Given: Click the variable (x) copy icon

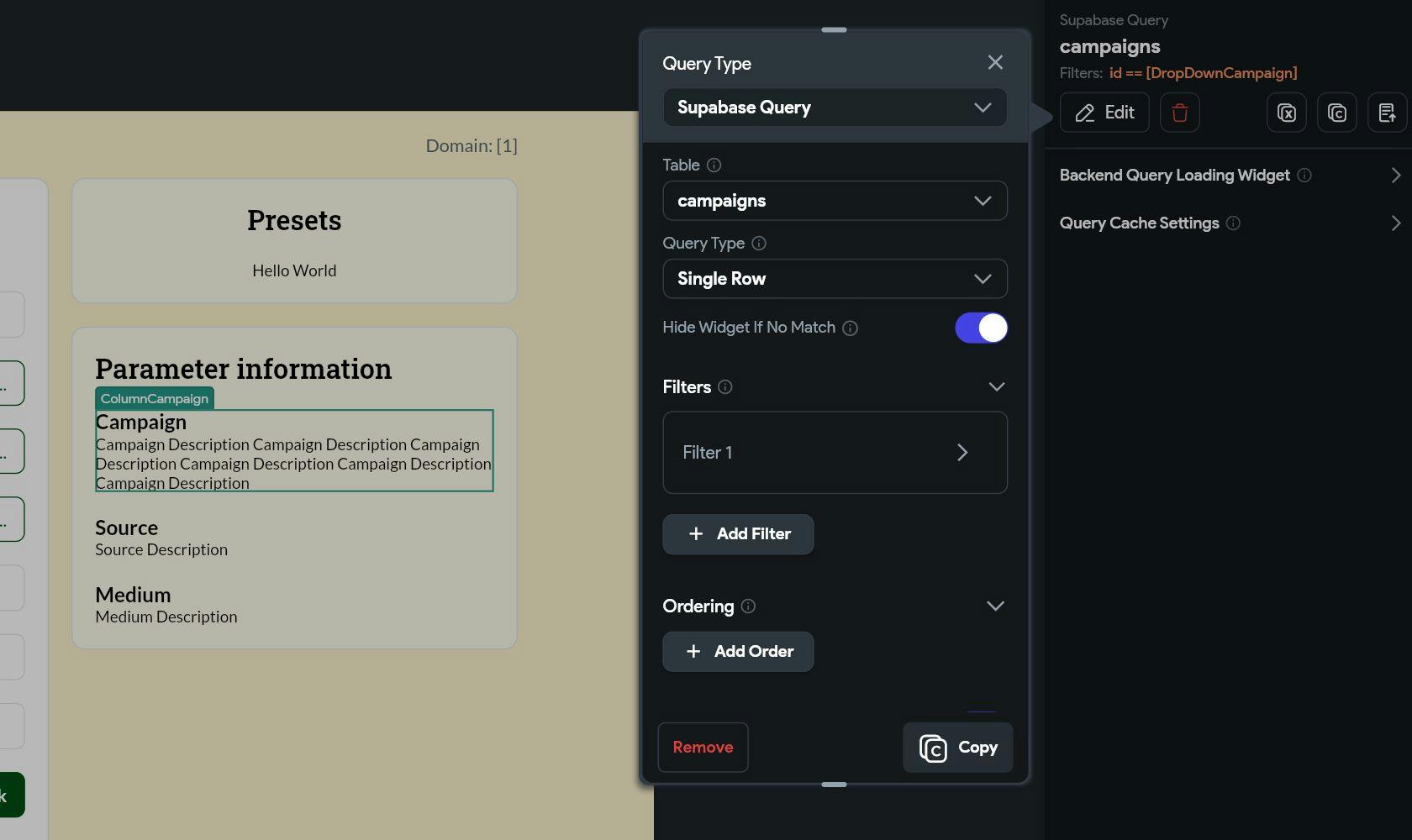Looking at the screenshot, I should click(1286, 113).
